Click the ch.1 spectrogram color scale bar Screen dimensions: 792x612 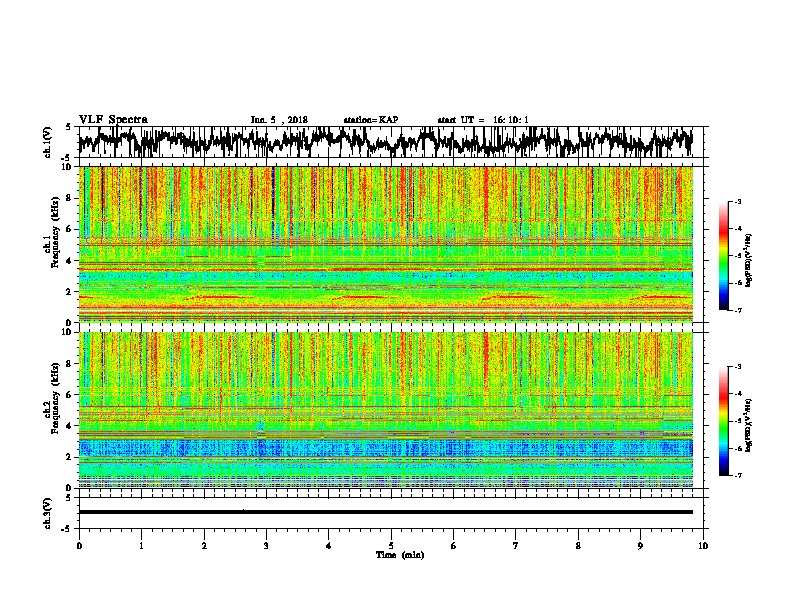(723, 256)
